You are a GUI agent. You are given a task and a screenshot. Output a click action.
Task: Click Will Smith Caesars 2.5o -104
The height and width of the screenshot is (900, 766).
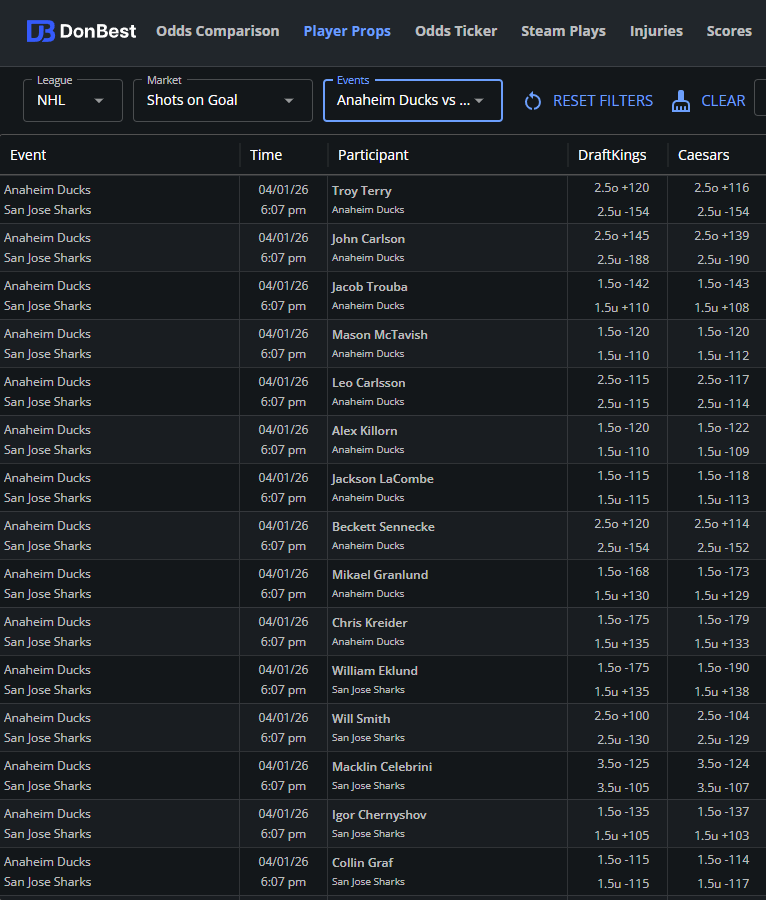coord(723,716)
